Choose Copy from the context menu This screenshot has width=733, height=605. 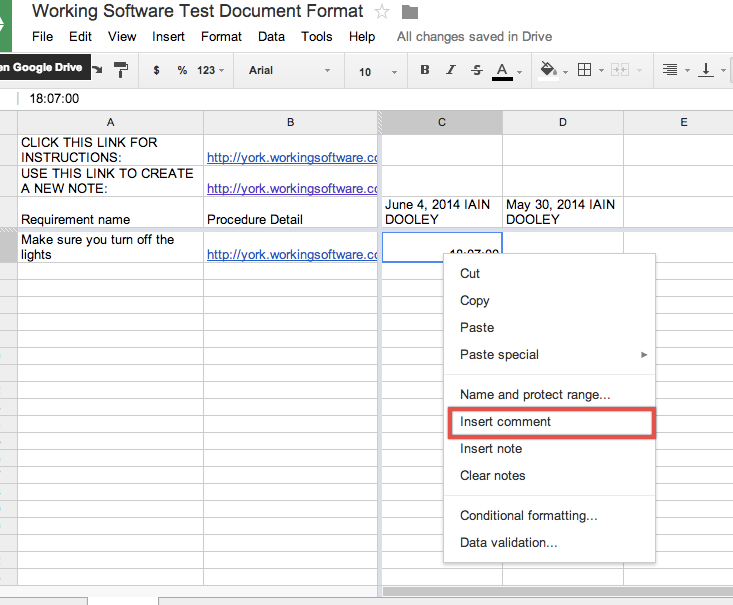coord(549,301)
